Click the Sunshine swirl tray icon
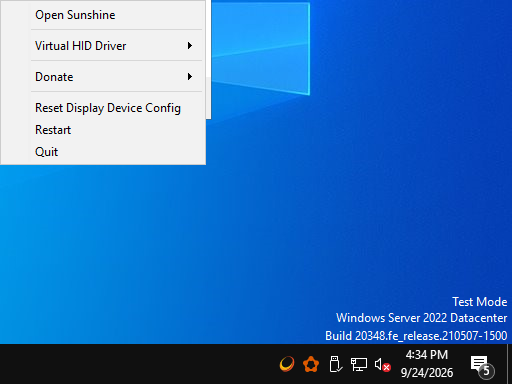This screenshot has width=512, height=384. coord(287,364)
